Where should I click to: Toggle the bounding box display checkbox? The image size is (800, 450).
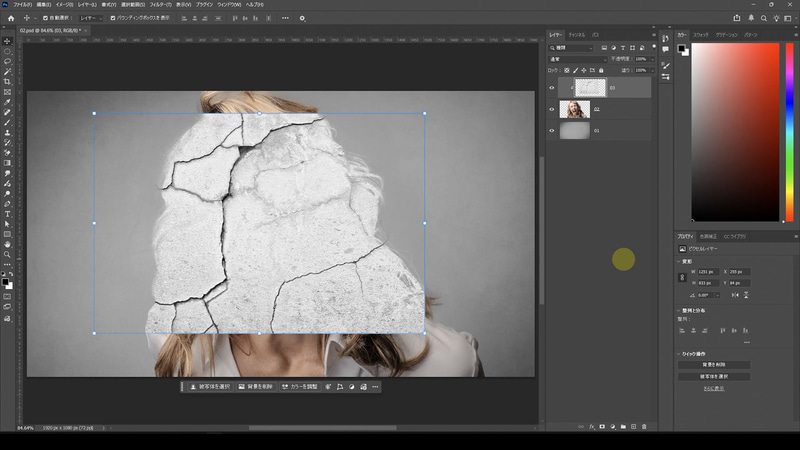tap(113, 18)
